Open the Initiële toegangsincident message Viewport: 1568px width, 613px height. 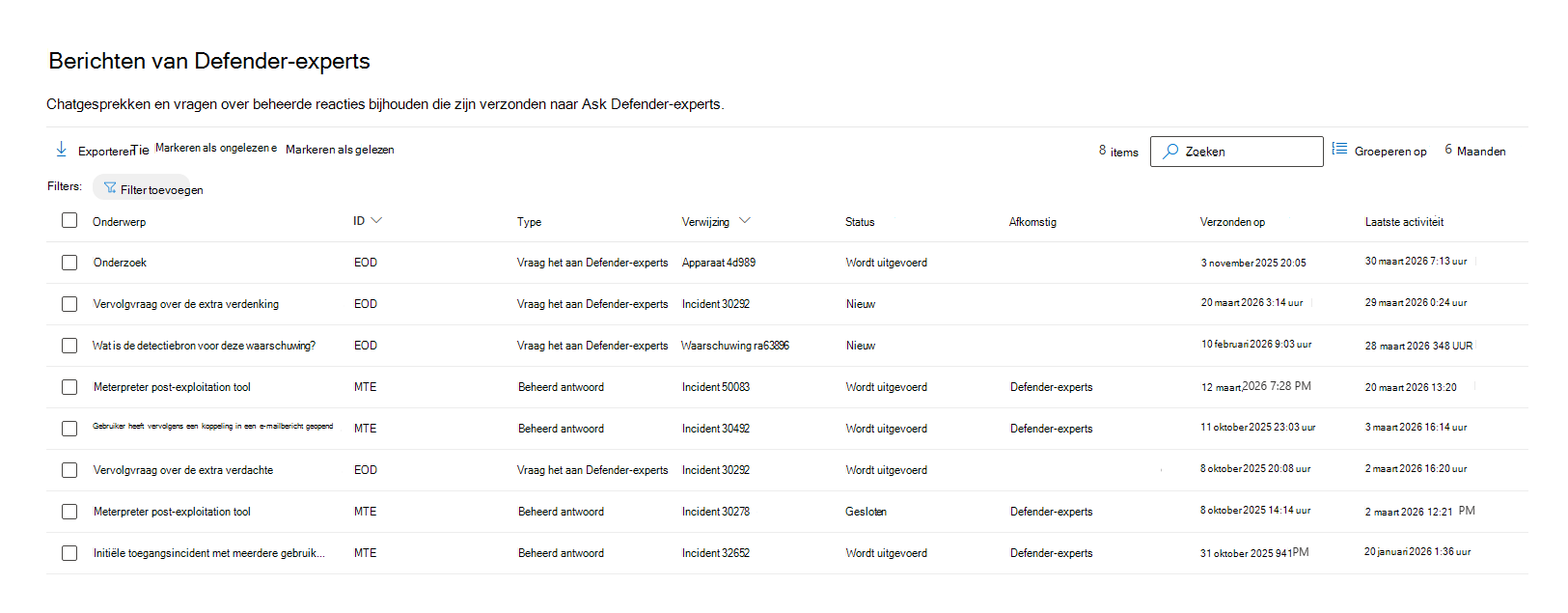tap(208, 553)
